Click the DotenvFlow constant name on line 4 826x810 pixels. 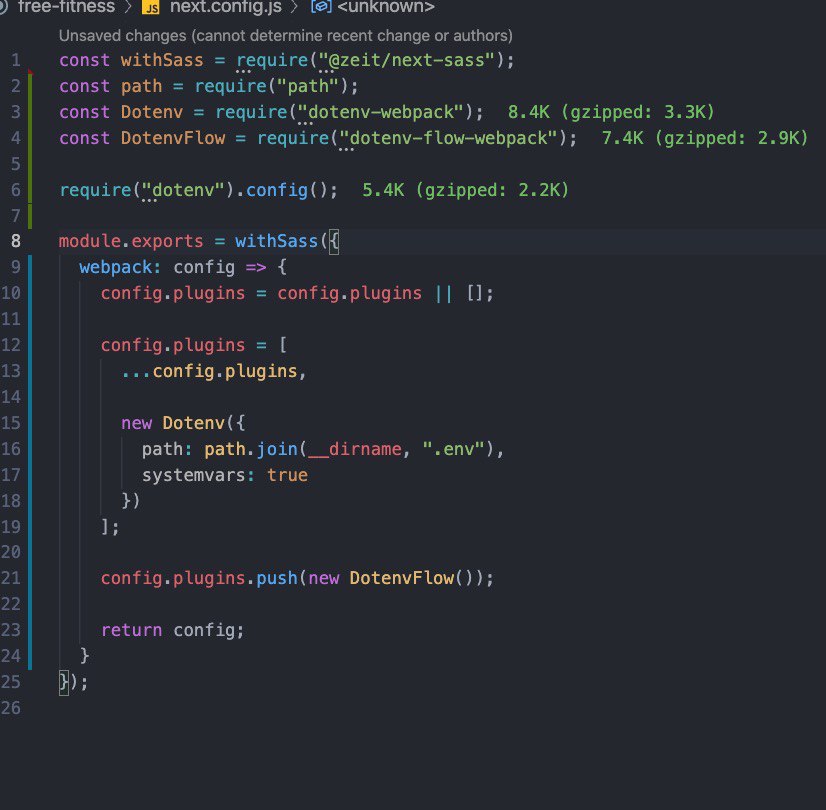coord(173,138)
